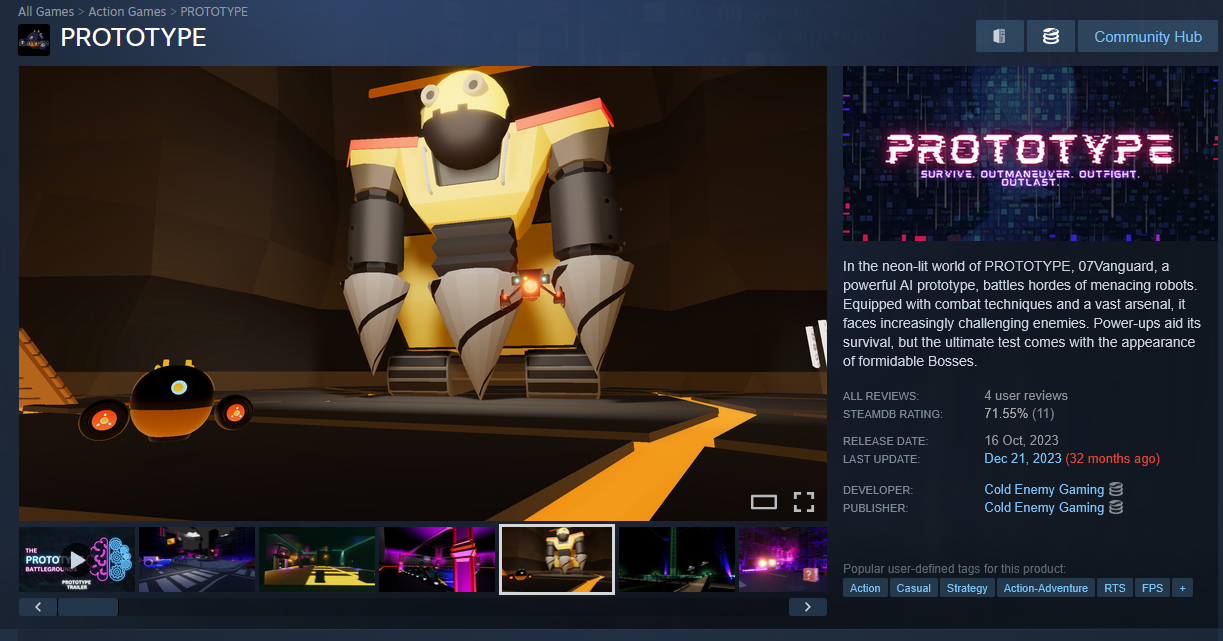Select the yellow robot boss thumbnail

point(557,560)
